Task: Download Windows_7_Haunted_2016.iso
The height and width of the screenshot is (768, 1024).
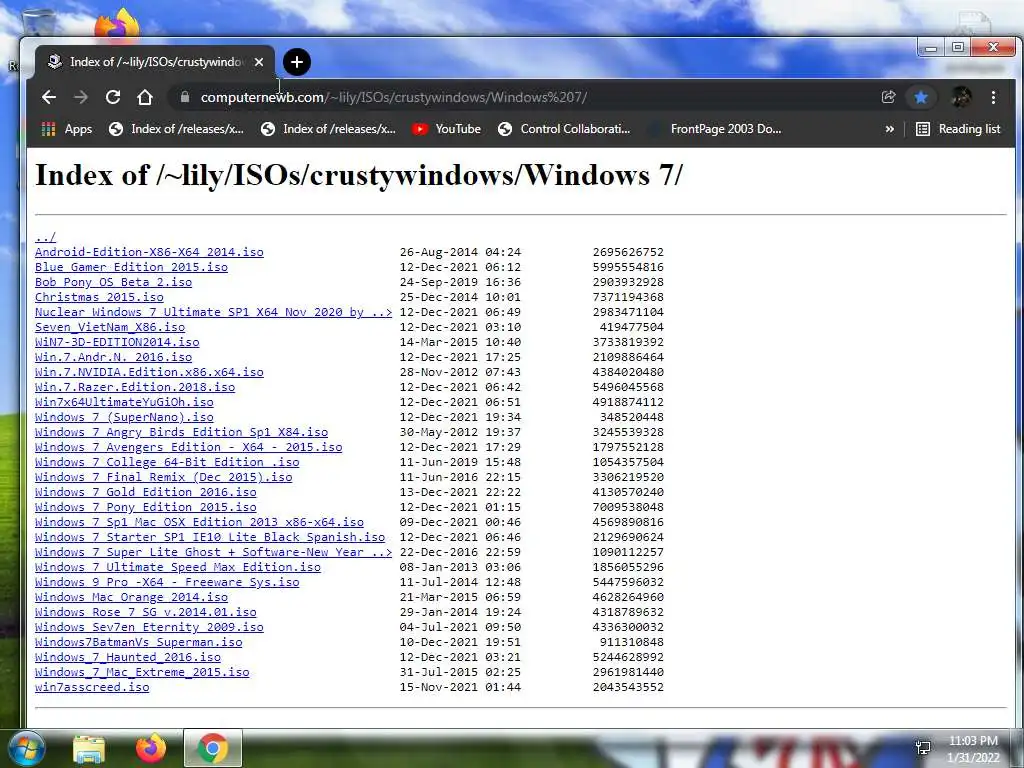Action: coord(128,658)
